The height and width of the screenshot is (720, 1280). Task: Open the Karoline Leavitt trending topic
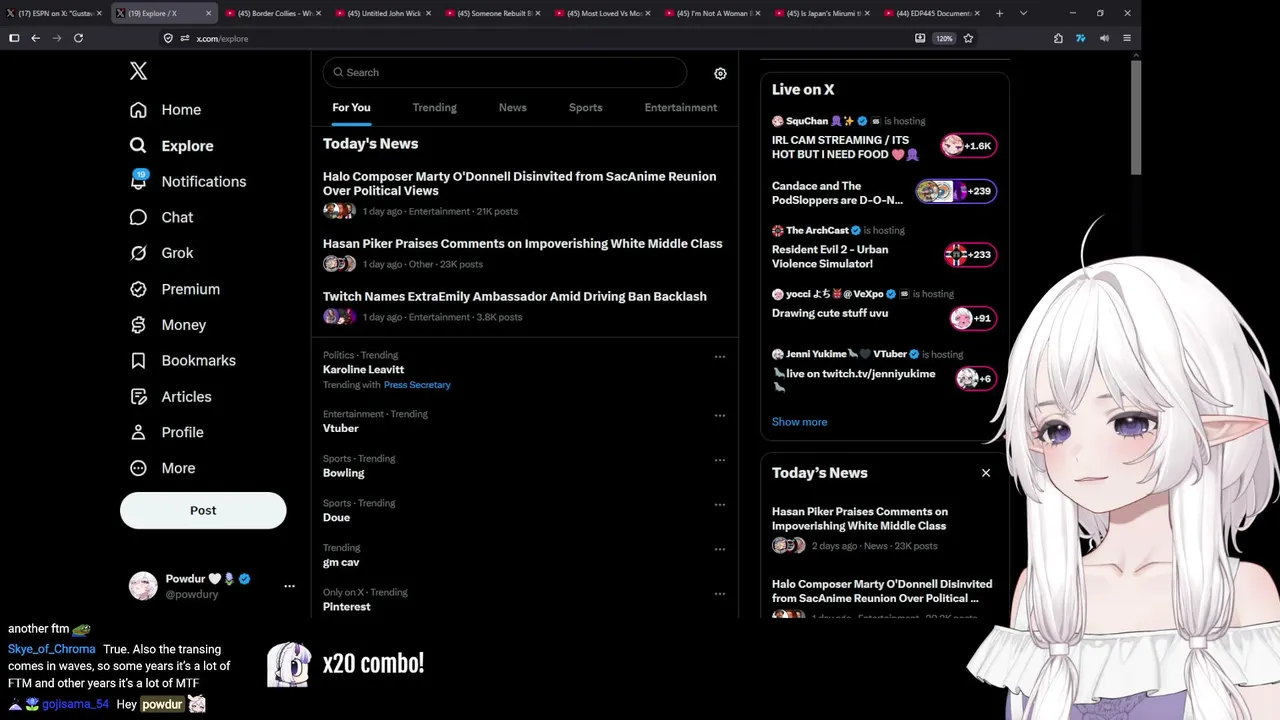point(363,370)
